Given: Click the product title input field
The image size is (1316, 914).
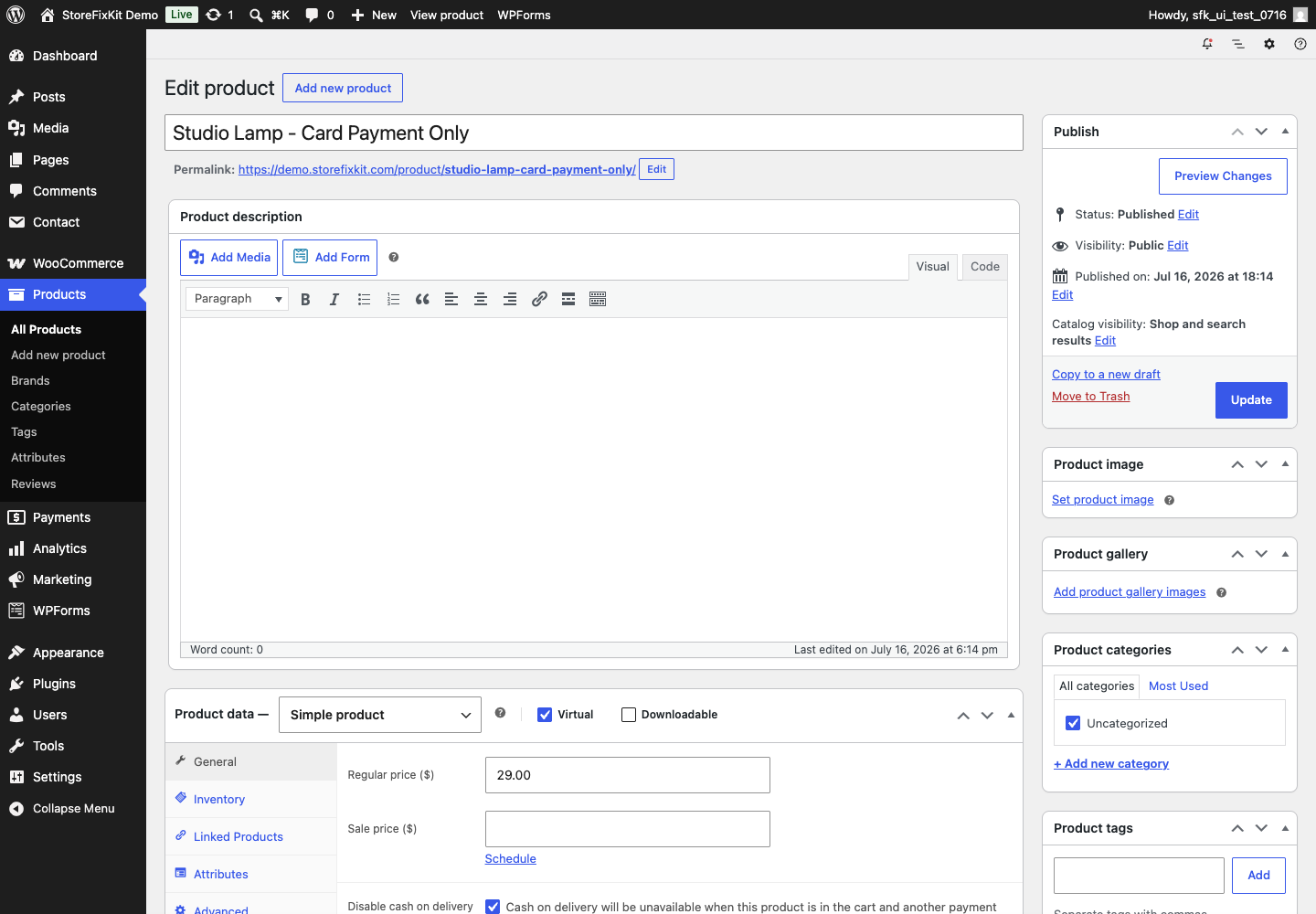Looking at the screenshot, I should click(x=594, y=133).
